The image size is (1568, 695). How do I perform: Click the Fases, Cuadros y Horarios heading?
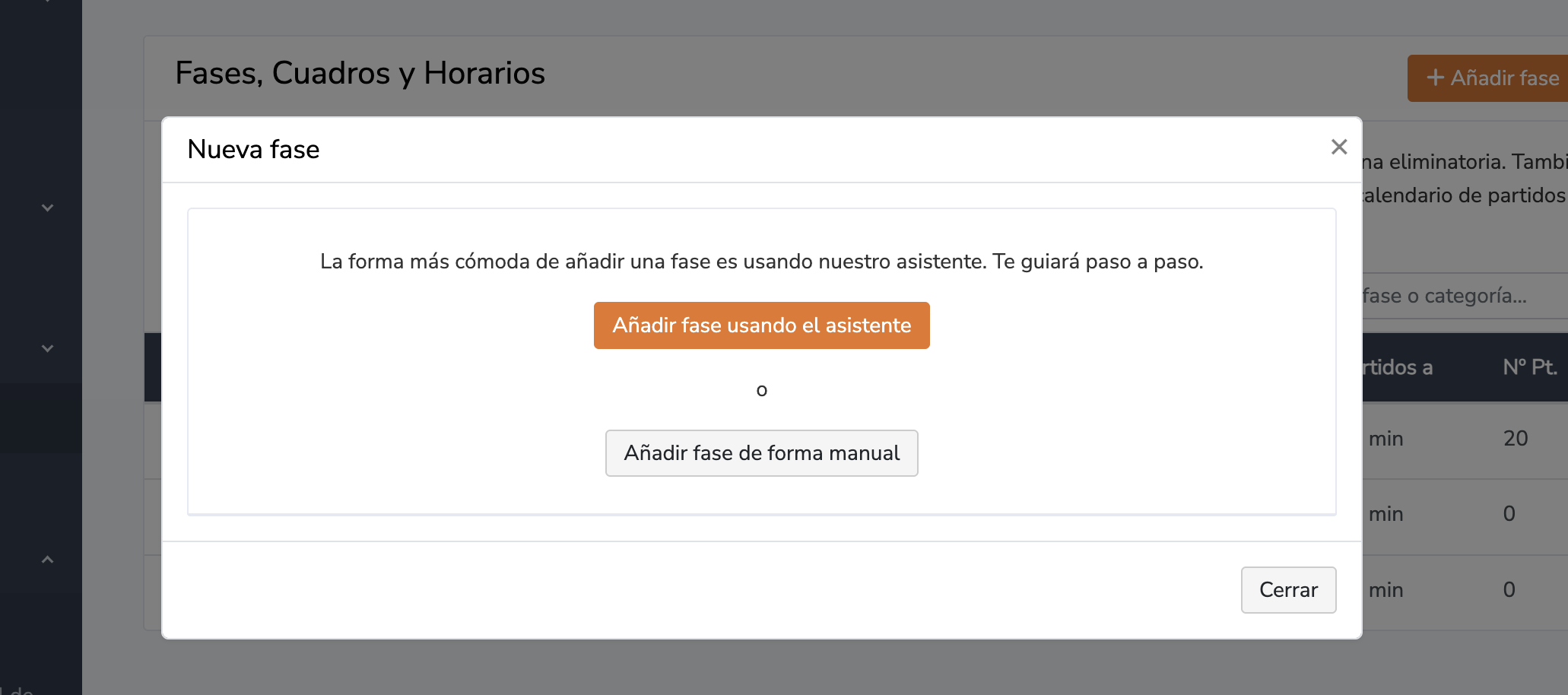pos(360,74)
